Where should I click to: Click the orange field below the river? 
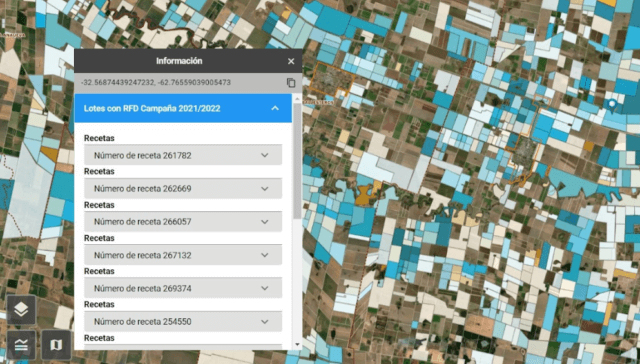(x=364, y=195)
